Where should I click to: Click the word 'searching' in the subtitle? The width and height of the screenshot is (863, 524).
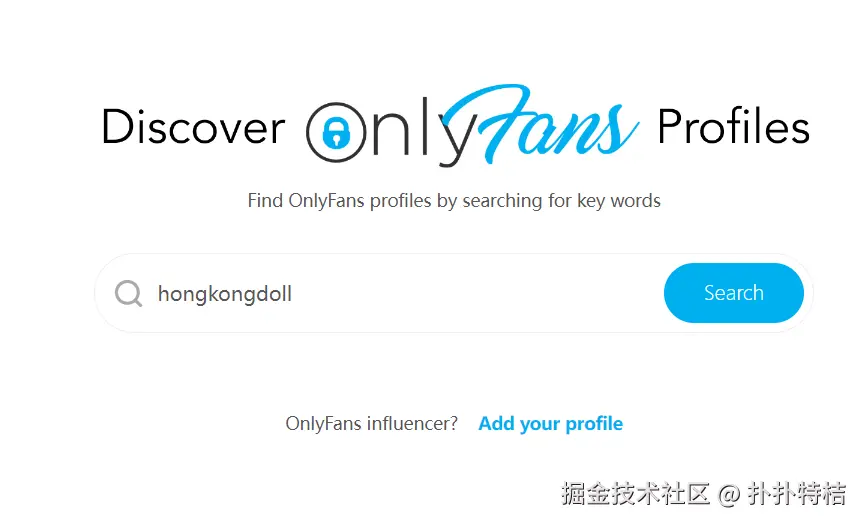click(502, 201)
